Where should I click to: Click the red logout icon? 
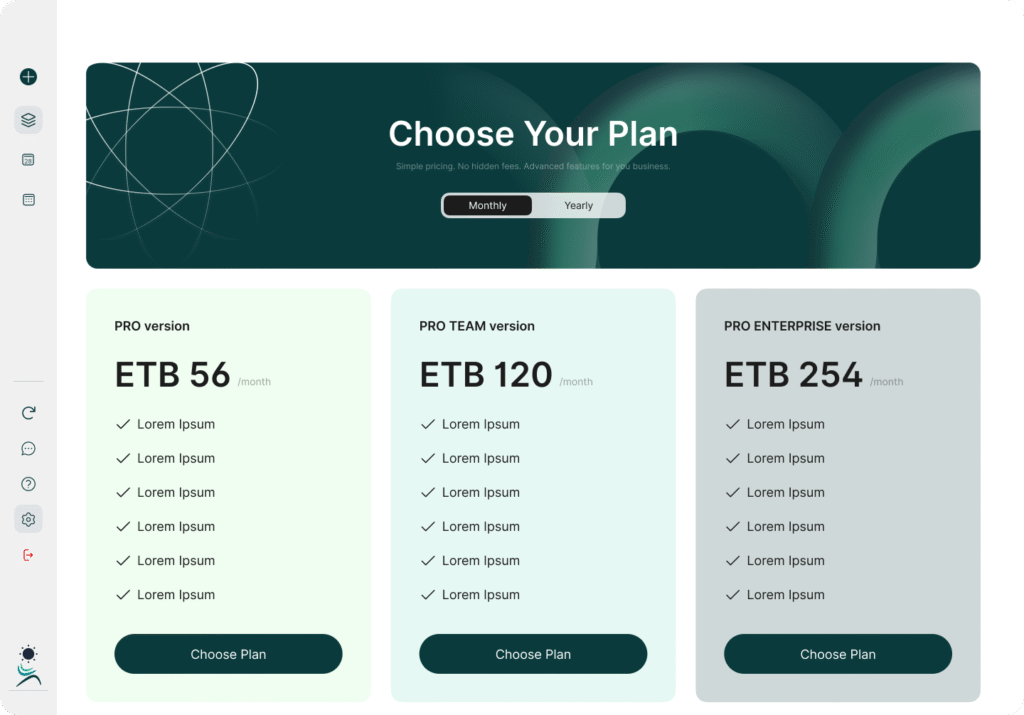(x=28, y=555)
